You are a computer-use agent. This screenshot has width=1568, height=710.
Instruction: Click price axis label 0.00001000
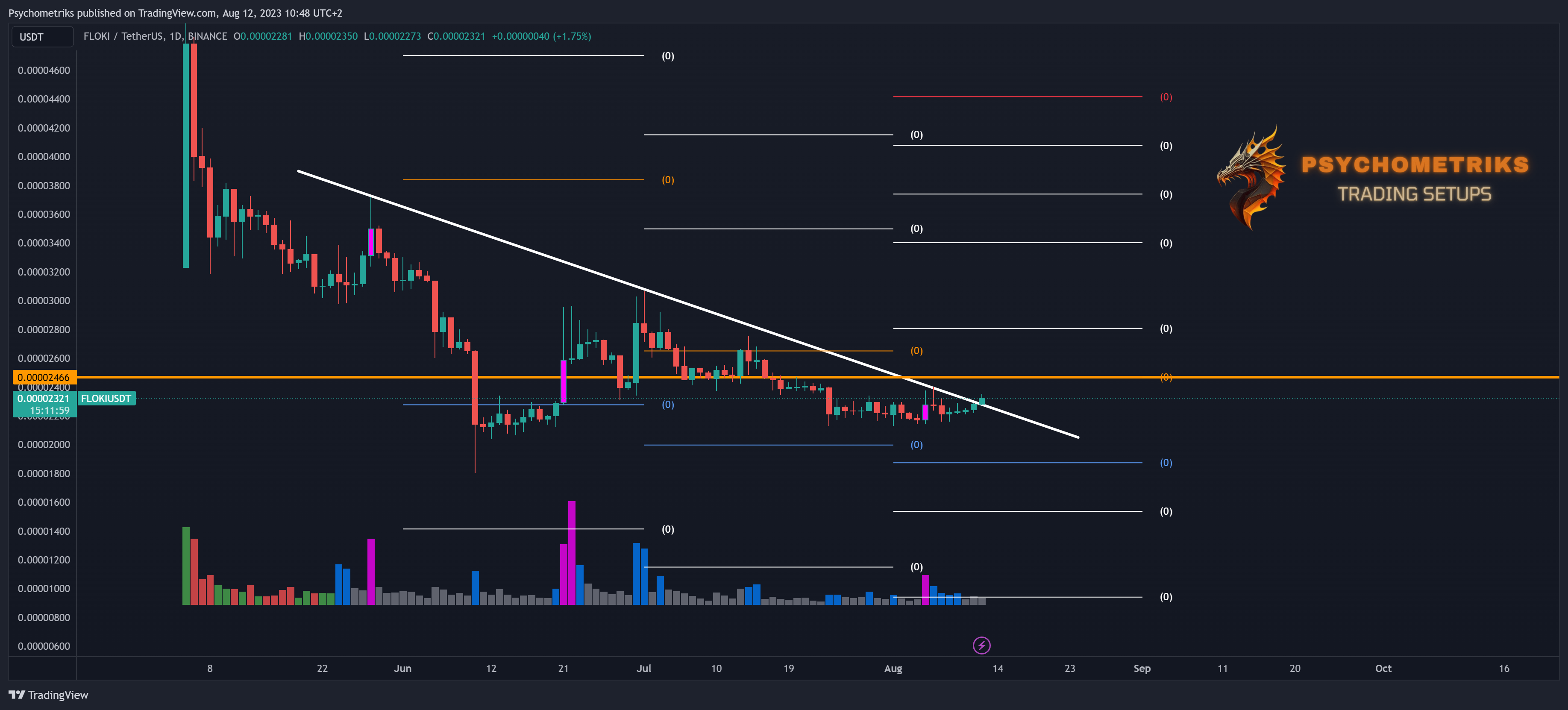pos(44,588)
